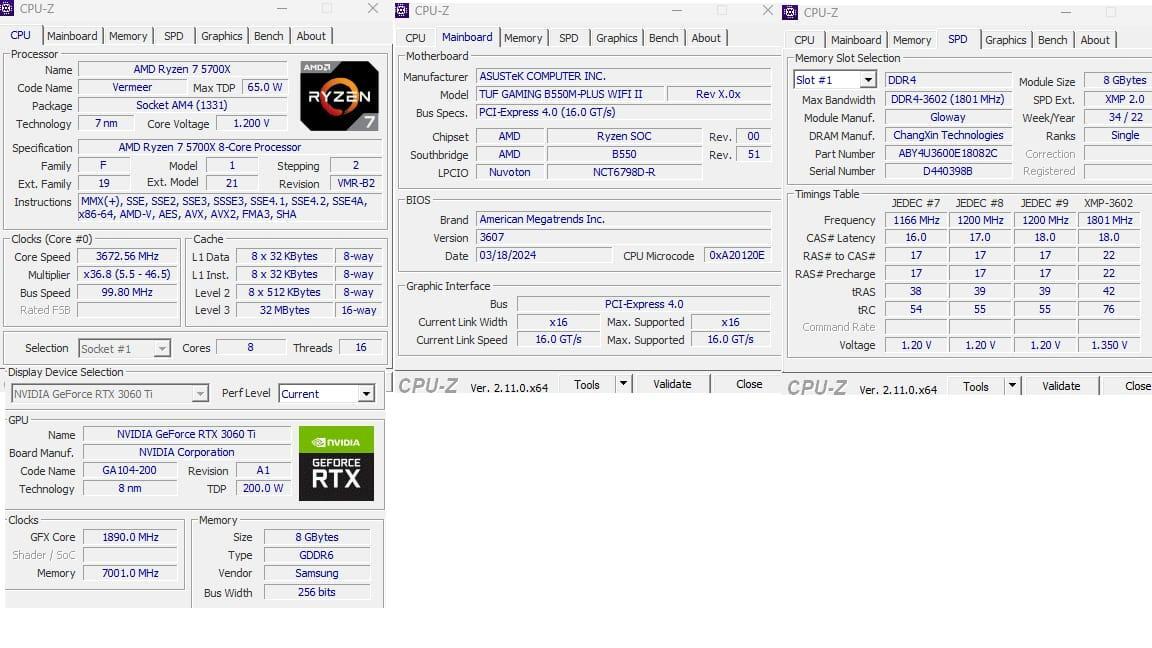Select the CPU tab in the left window
The width and height of the screenshot is (1152, 648).
[x=21, y=35]
